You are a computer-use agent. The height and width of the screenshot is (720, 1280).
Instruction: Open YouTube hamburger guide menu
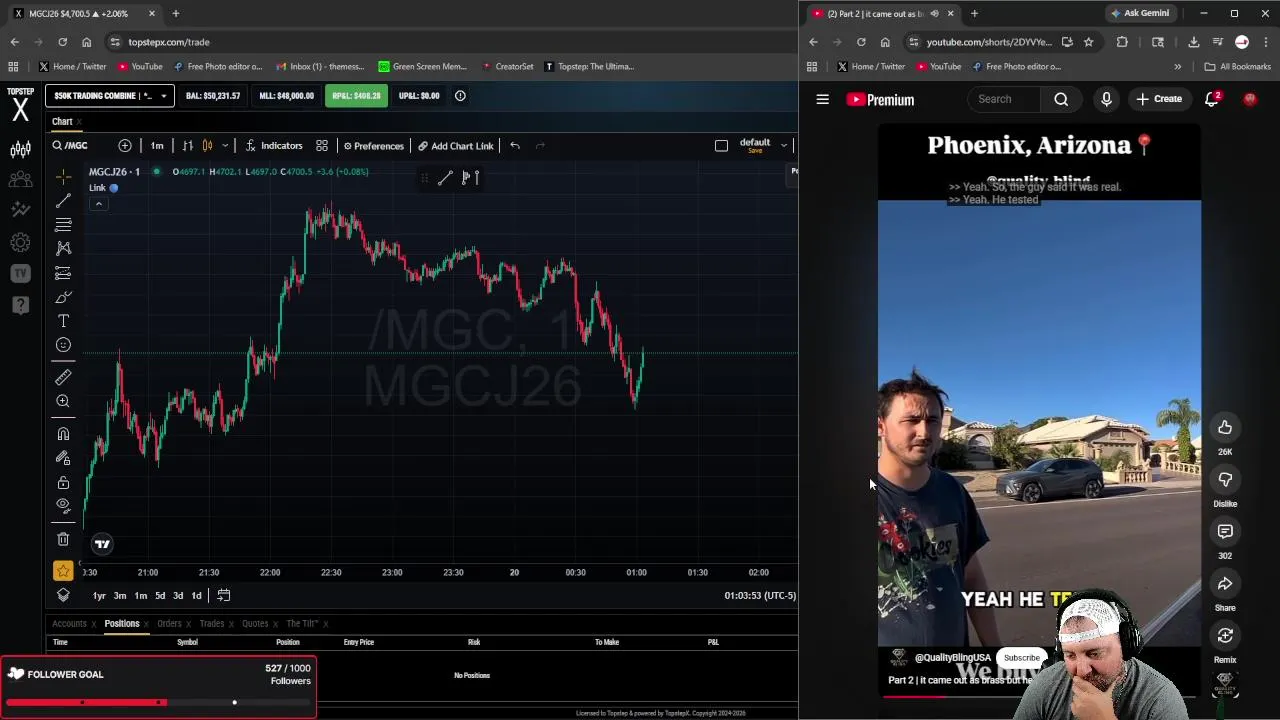pyautogui.click(x=822, y=99)
